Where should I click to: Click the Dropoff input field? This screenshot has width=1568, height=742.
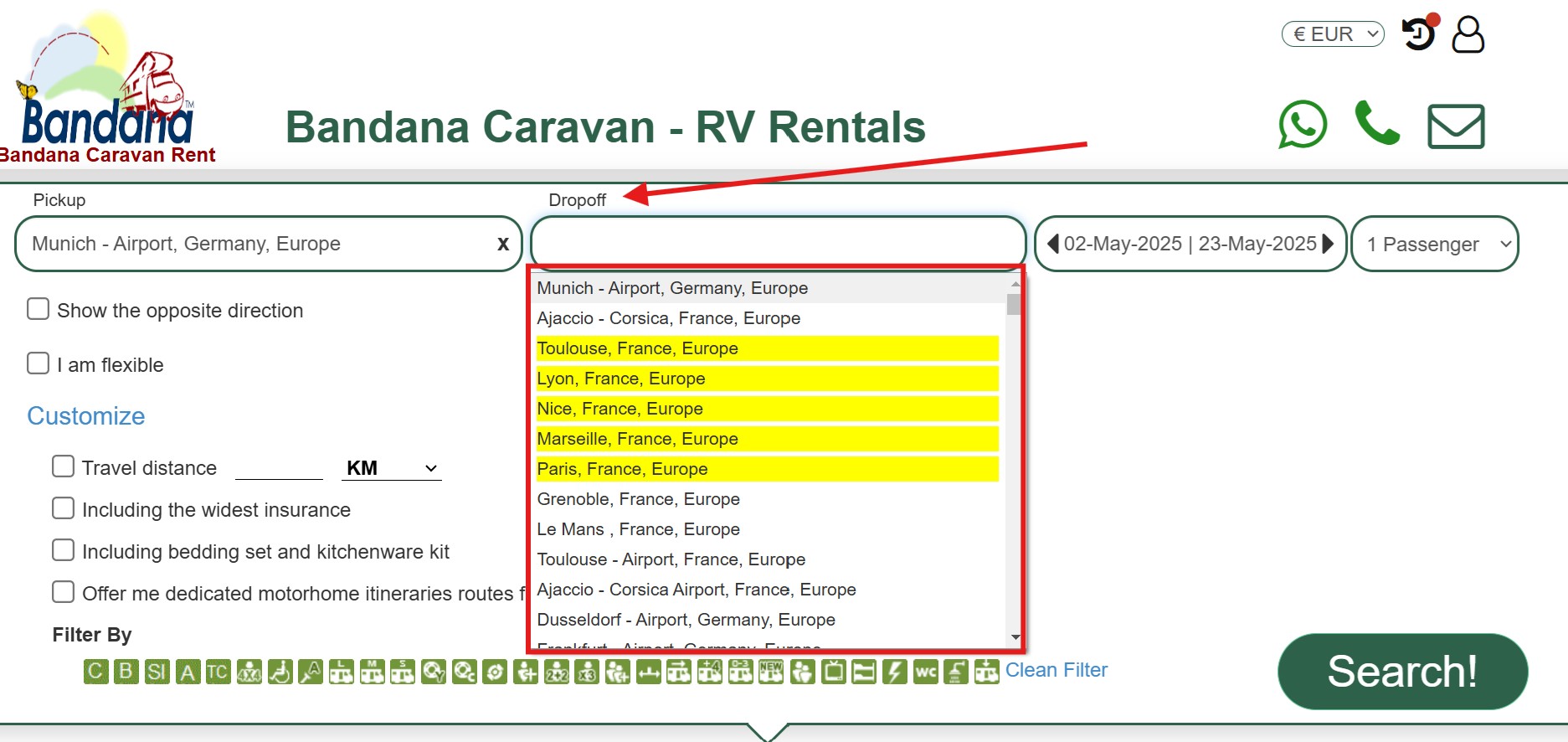point(779,244)
